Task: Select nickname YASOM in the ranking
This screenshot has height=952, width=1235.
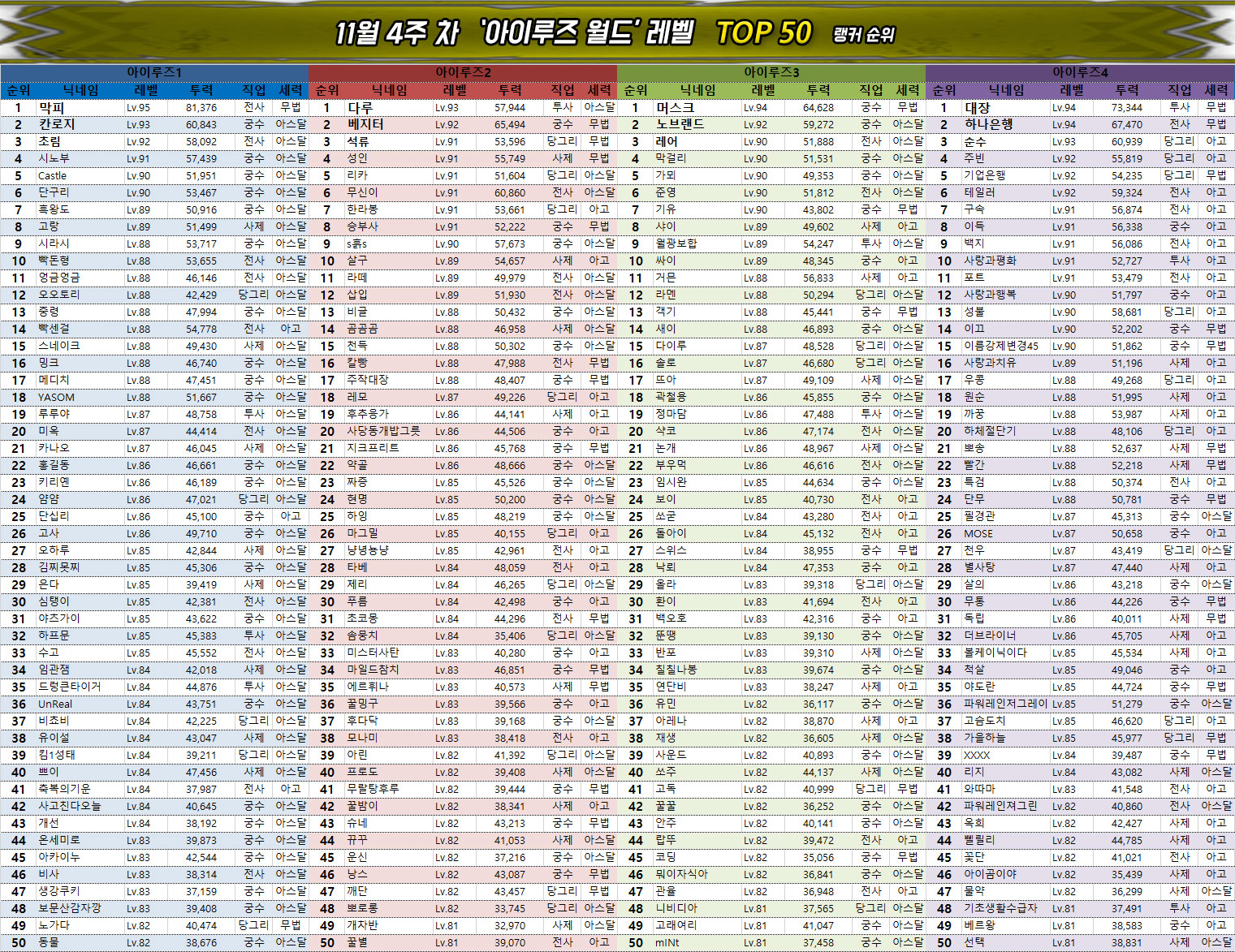Action: pyautogui.click(x=56, y=398)
